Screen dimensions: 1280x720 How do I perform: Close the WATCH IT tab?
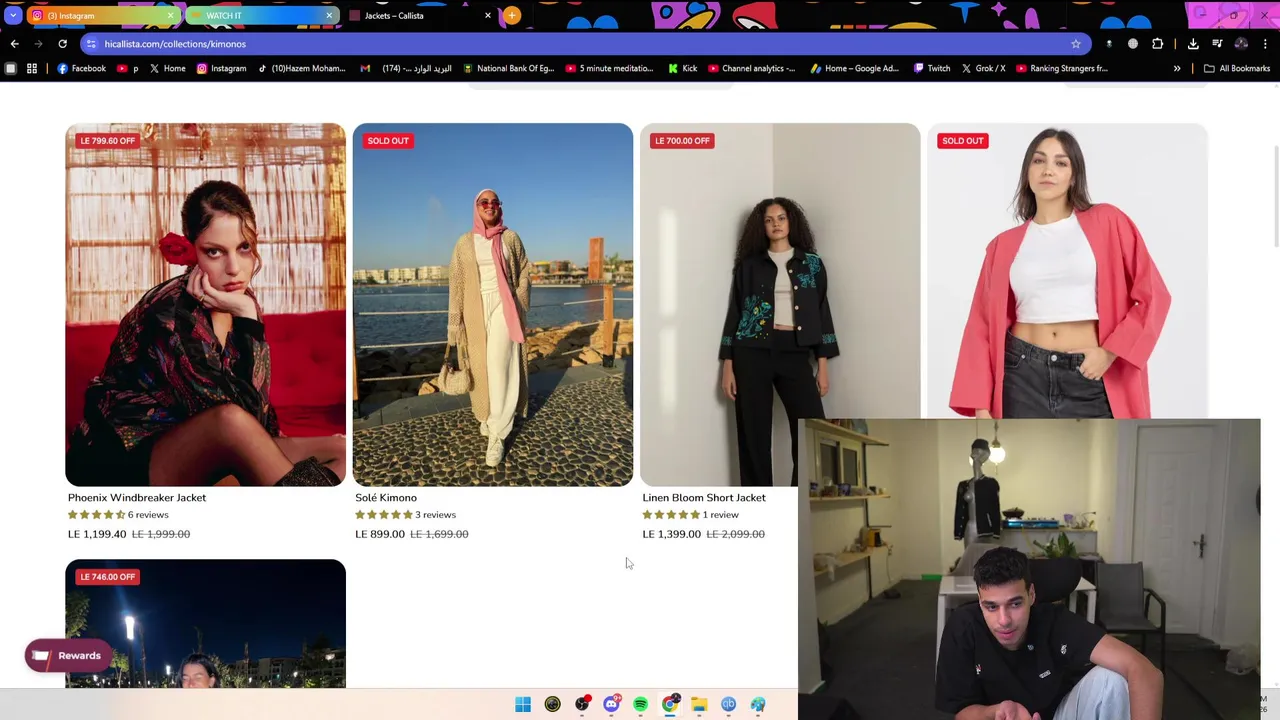pos(329,16)
